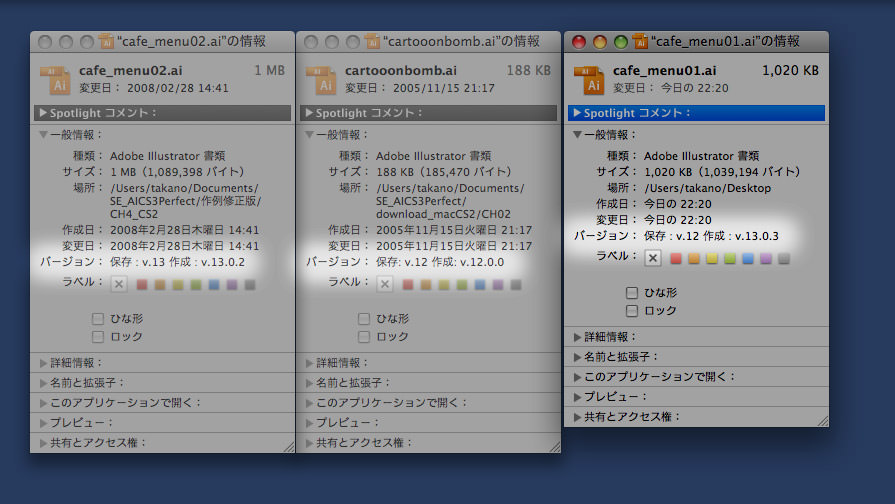Collapse 一般情報 section in cafe_menu02.ai window
Screen dimensions: 895x504
(x=43, y=135)
